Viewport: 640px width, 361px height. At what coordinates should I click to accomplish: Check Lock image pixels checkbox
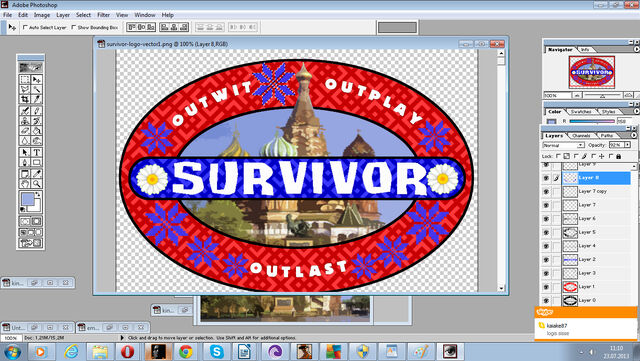click(576, 156)
